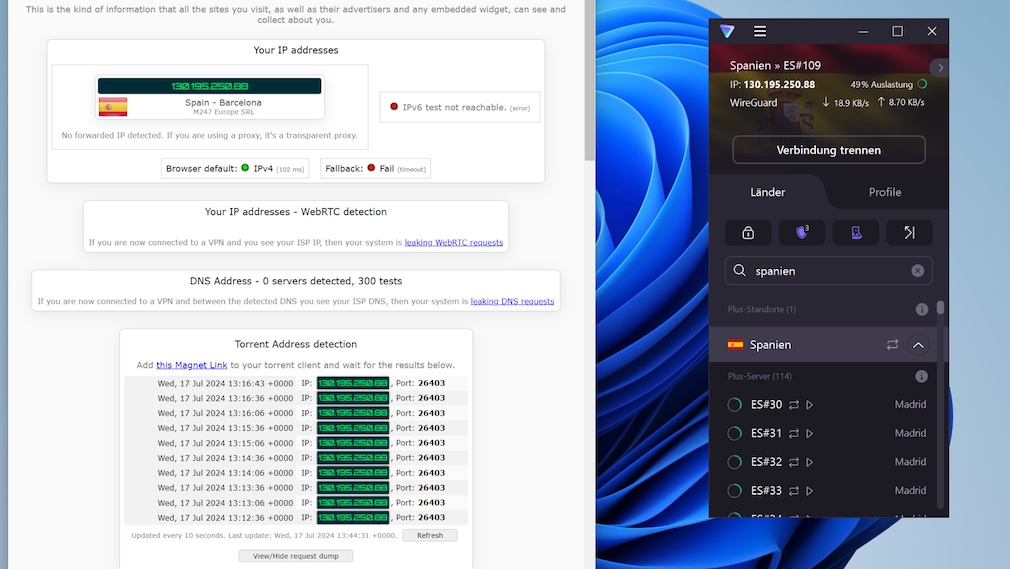This screenshot has height=569, width=1010.
Task: Click streaming play icon on ES#33
Action: (810, 491)
